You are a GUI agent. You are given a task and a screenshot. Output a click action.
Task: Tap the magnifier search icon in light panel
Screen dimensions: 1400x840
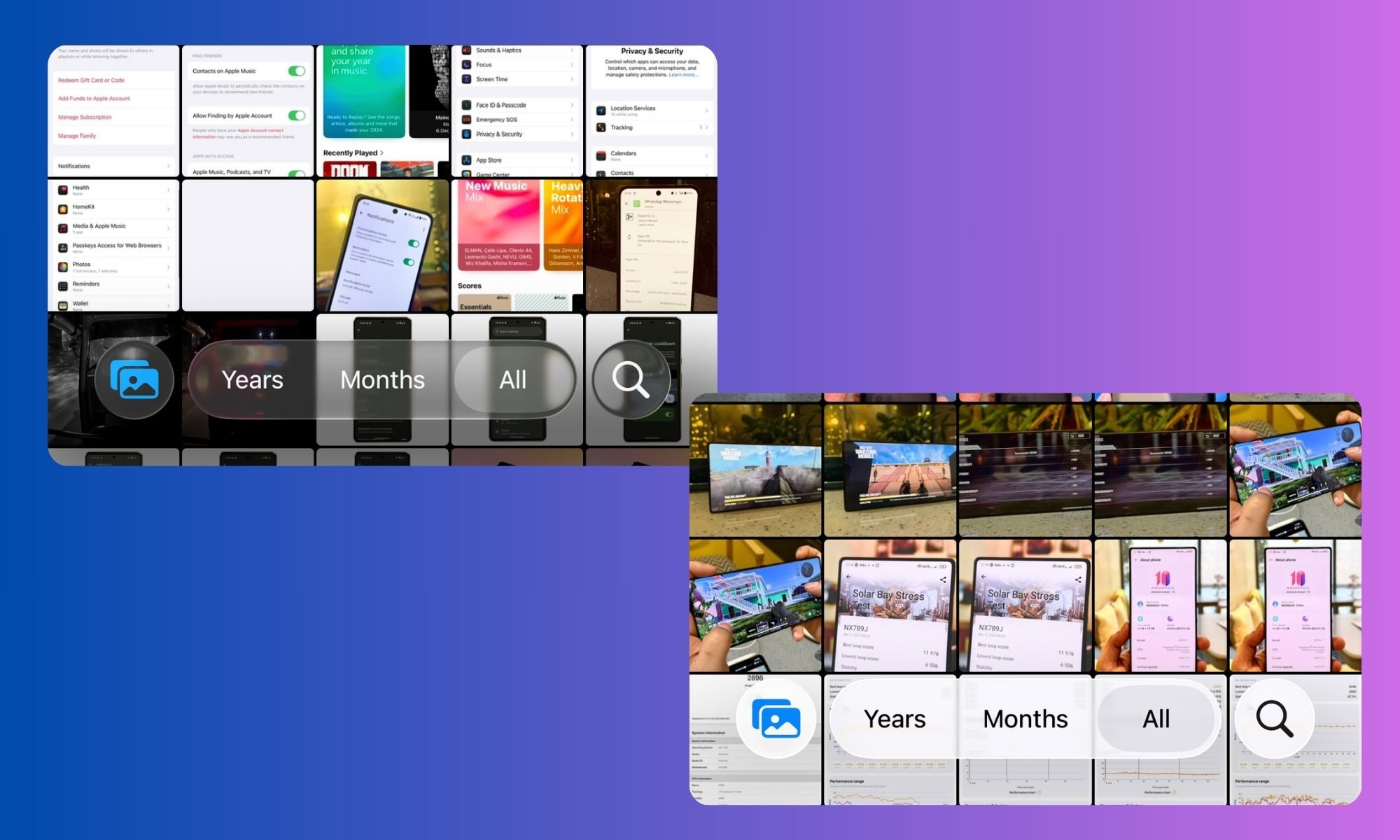[x=1274, y=719]
